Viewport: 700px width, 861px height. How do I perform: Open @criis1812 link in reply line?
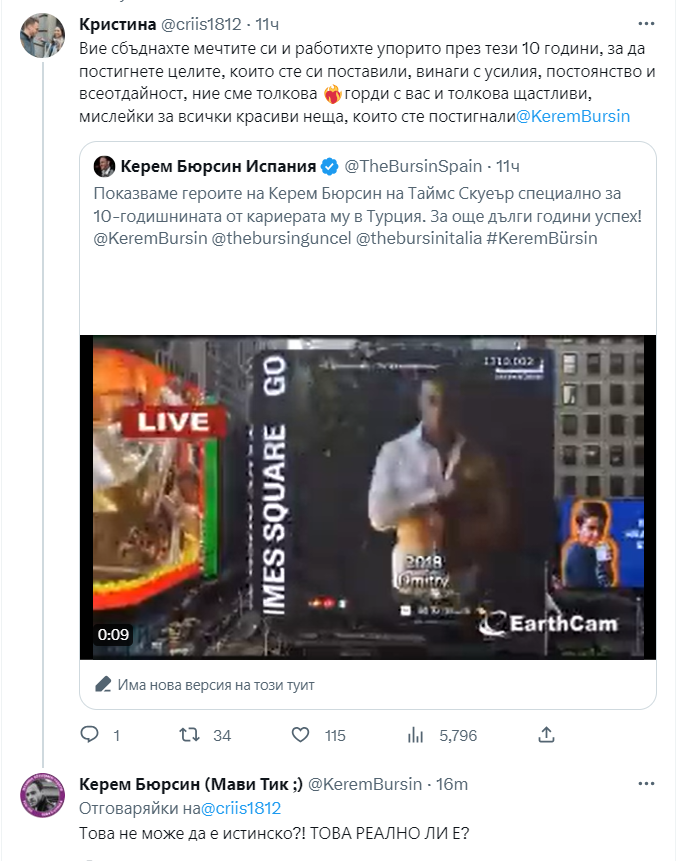click(x=241, y=808)
